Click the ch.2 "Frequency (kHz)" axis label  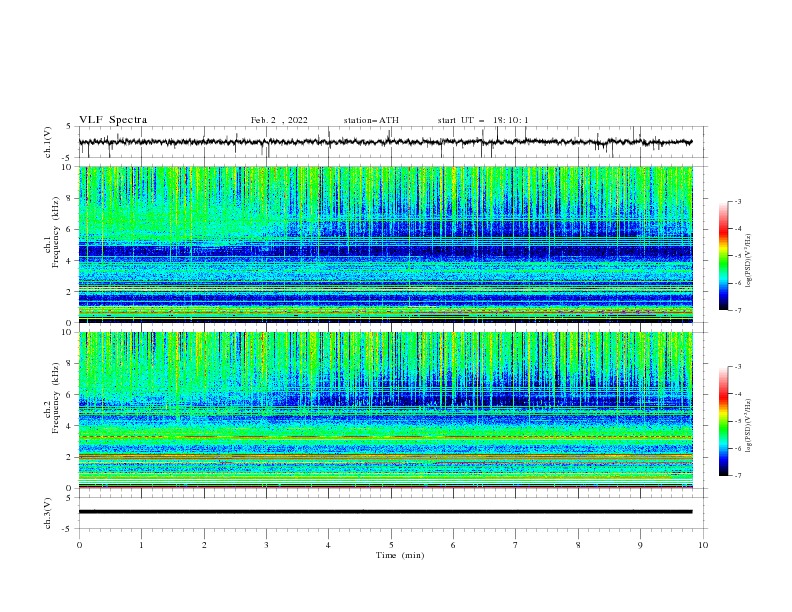click(x=56, y=398)
